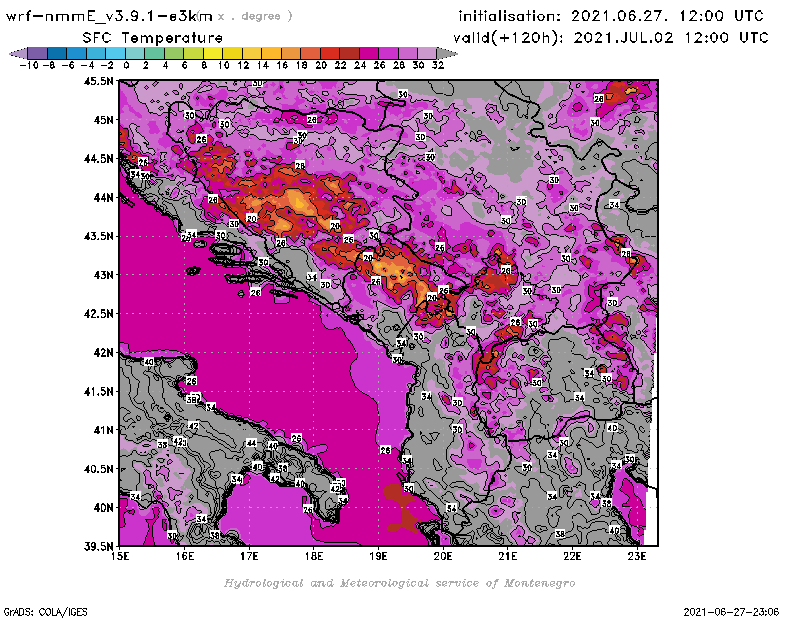Click the '17E' longitude label
The image size is (800, 618).
[249, 556]
